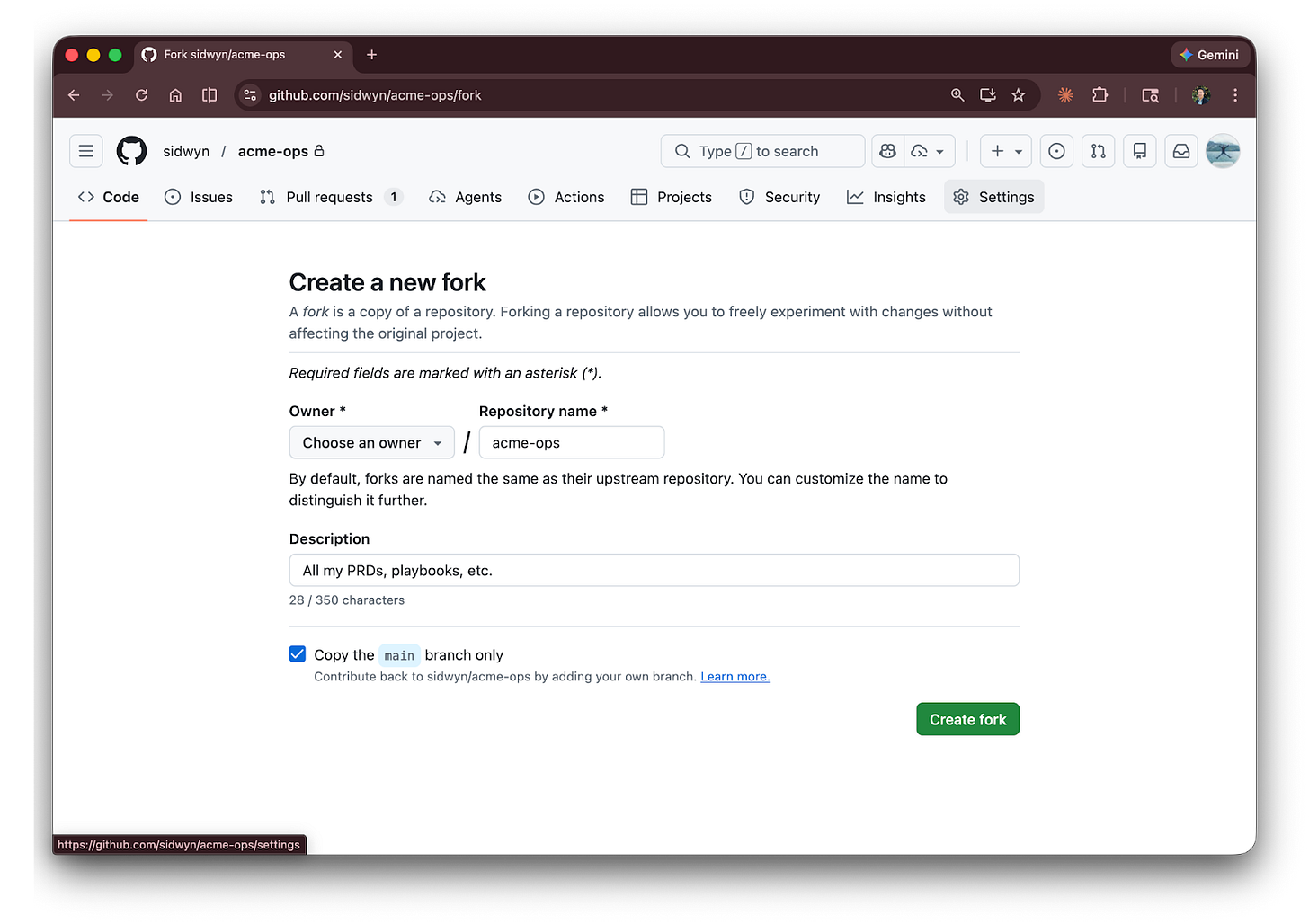The height and width of the screenshot is (924, 1309).
Task: Switch to the Insights tab
Action: 886,197
